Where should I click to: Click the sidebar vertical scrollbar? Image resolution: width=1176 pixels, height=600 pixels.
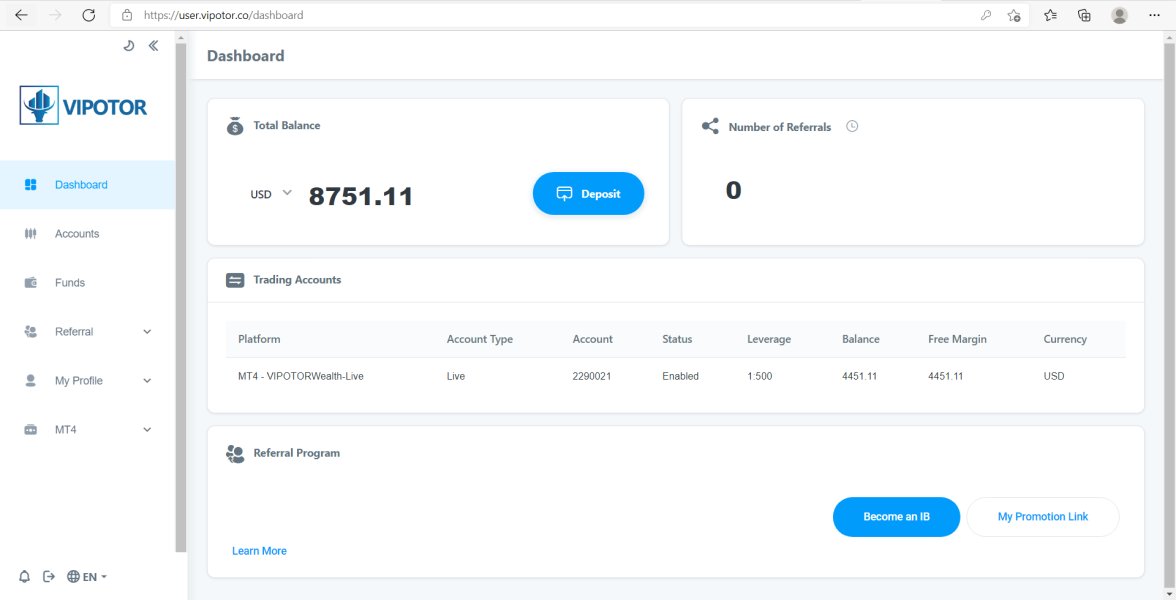(181, 300)
